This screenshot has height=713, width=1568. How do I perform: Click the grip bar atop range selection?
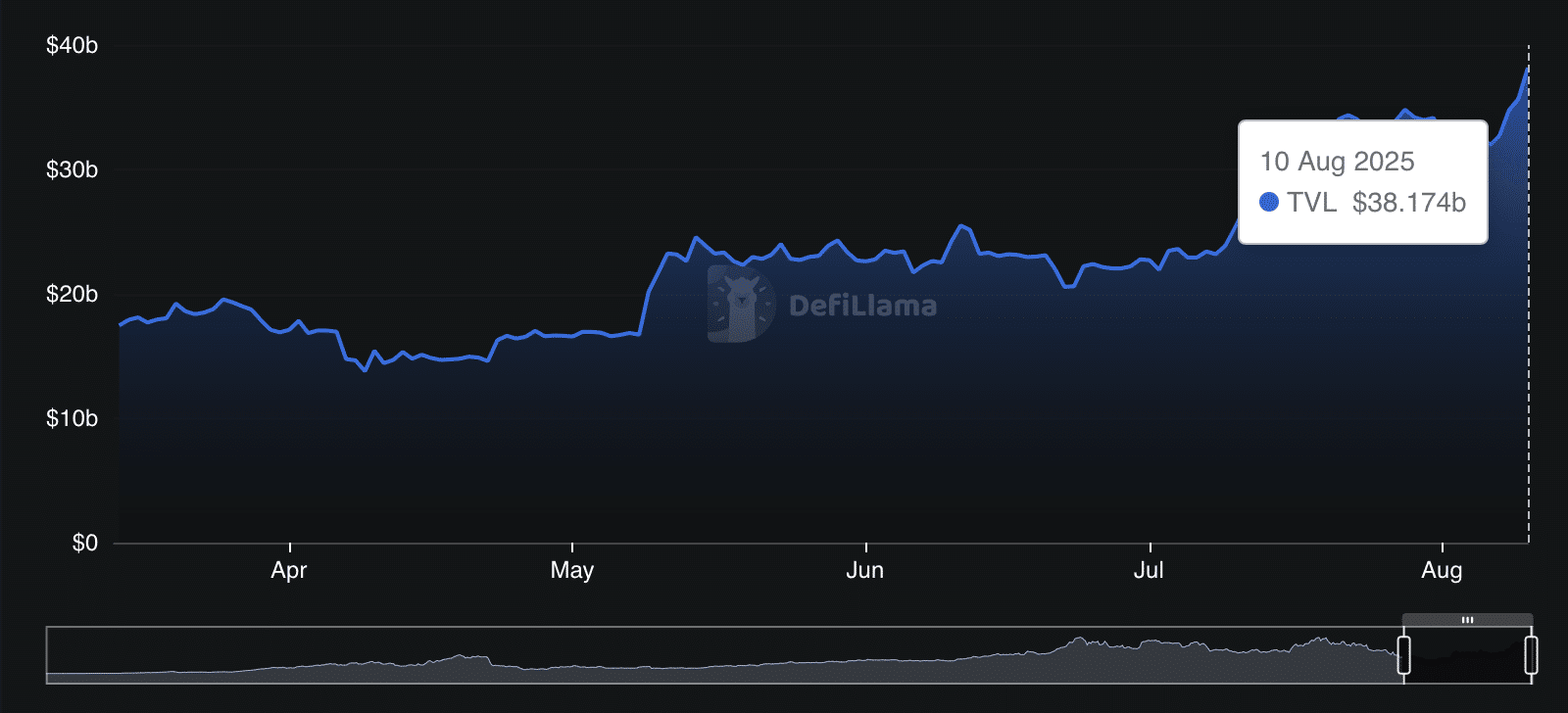coord(1467,620)
